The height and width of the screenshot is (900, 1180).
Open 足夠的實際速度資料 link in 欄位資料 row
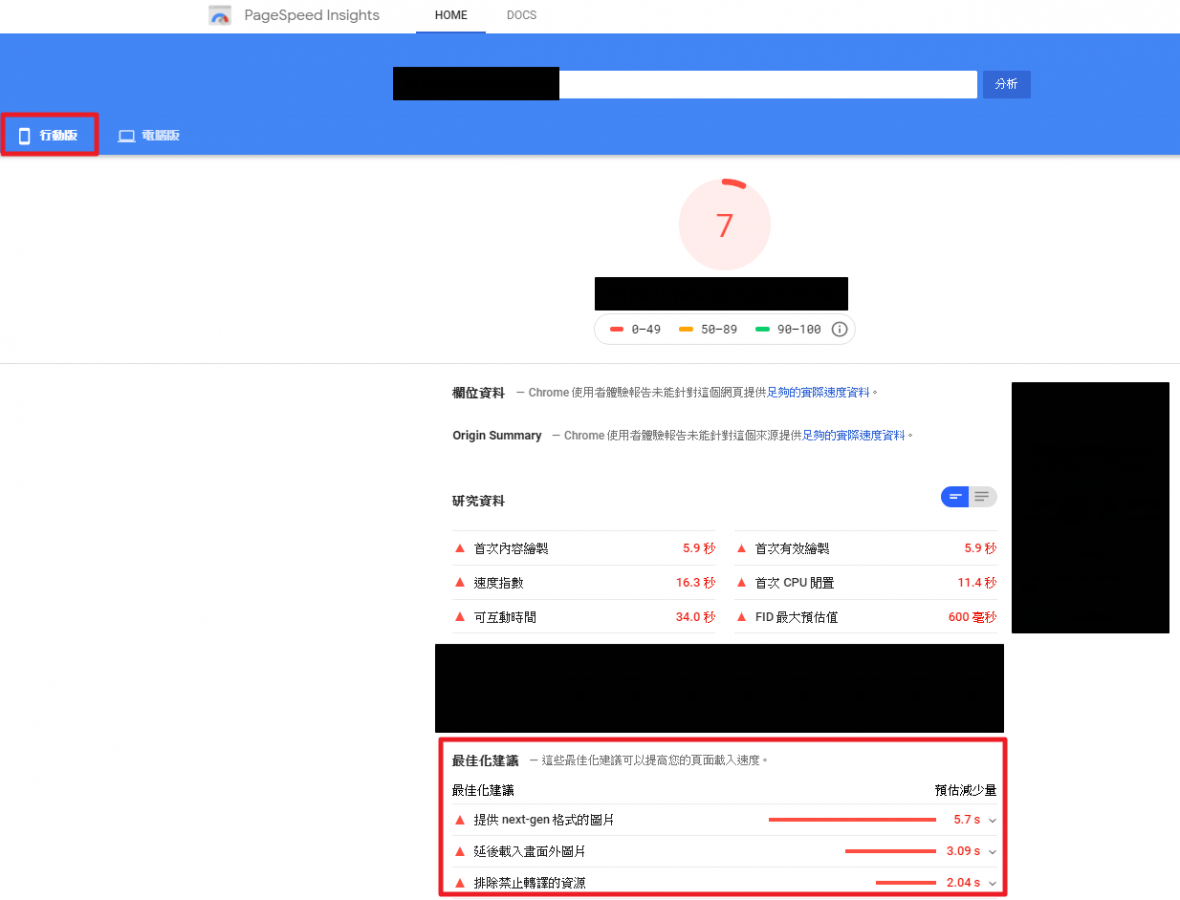click(x=818, y=393)
